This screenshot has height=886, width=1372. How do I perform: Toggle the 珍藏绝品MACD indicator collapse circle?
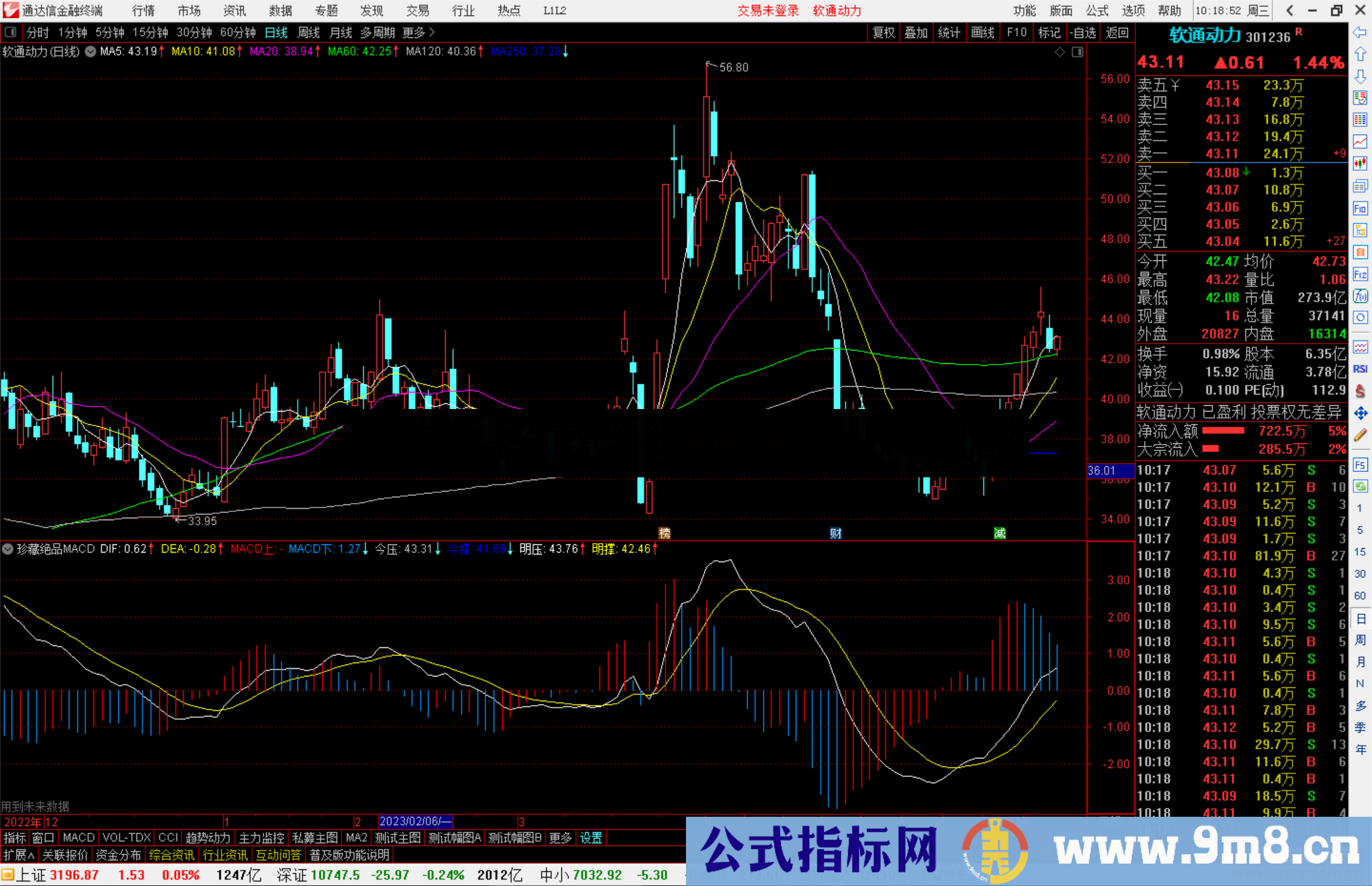pyautogui.click(x=8, y=549)
